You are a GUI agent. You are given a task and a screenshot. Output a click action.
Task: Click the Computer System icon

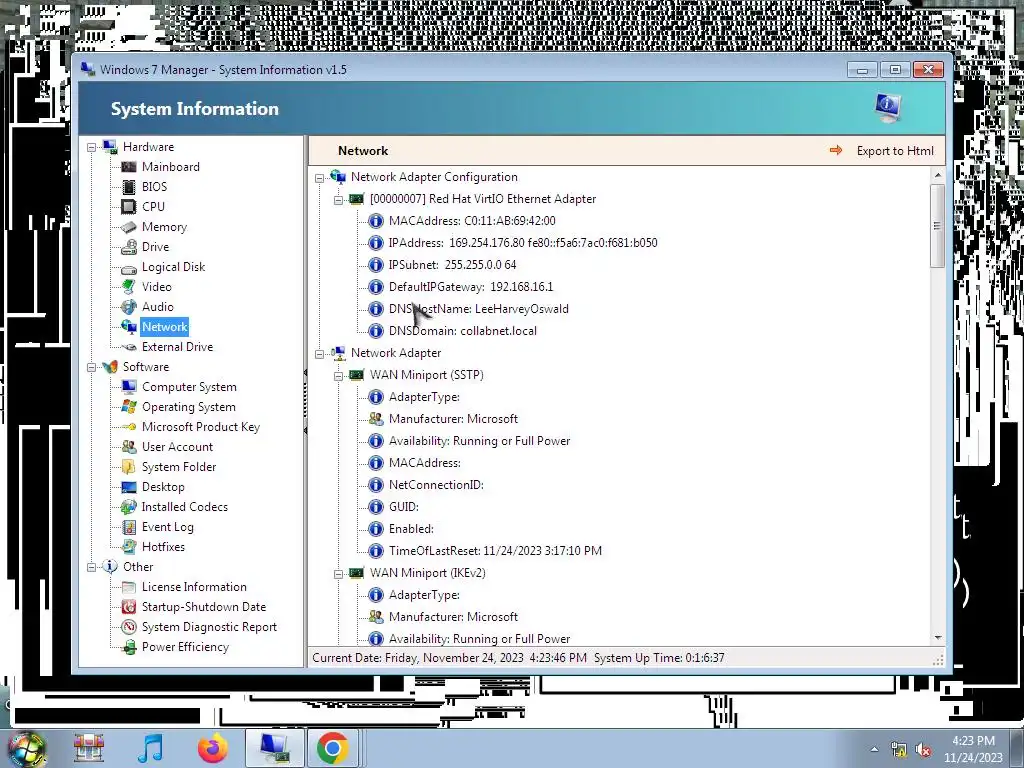[x=129, y=387]
